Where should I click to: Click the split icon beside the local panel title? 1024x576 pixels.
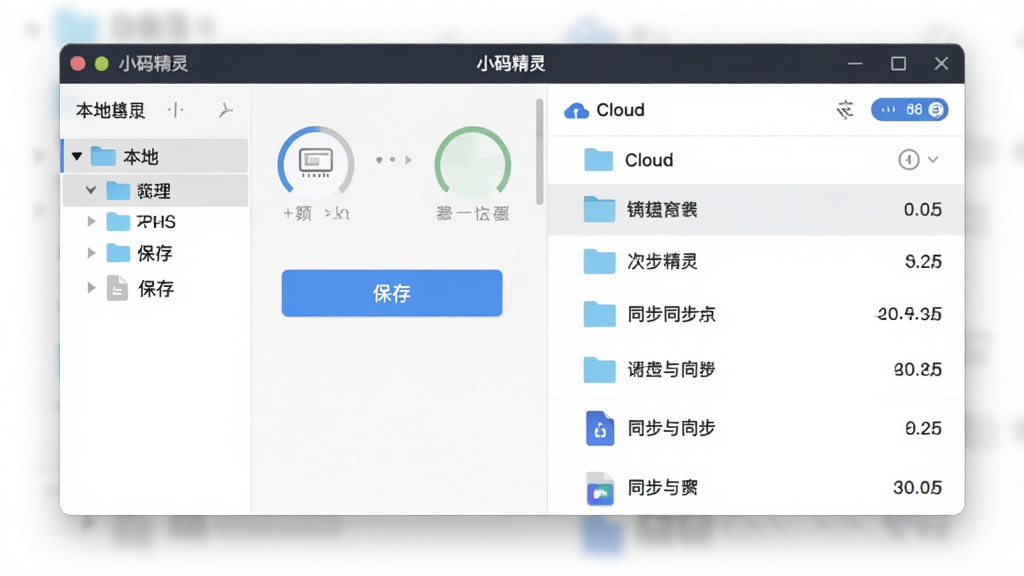point(176,110)
